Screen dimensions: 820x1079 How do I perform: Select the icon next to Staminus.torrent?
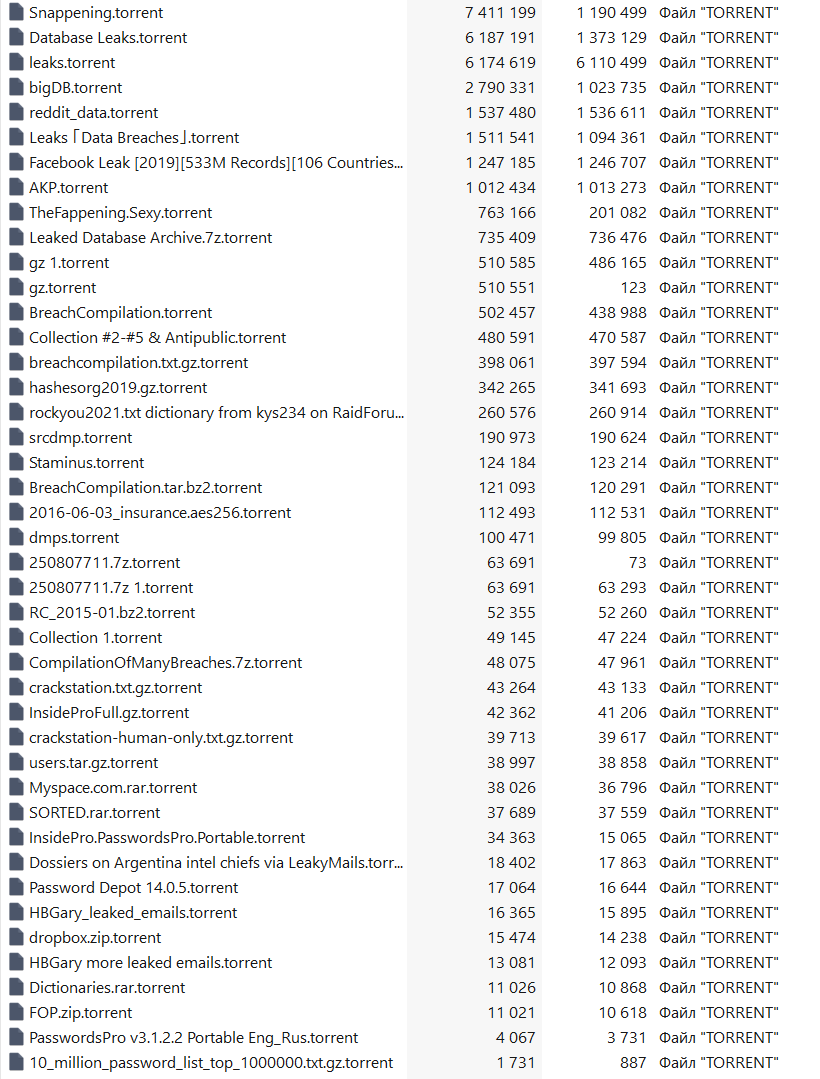point(17,463)
